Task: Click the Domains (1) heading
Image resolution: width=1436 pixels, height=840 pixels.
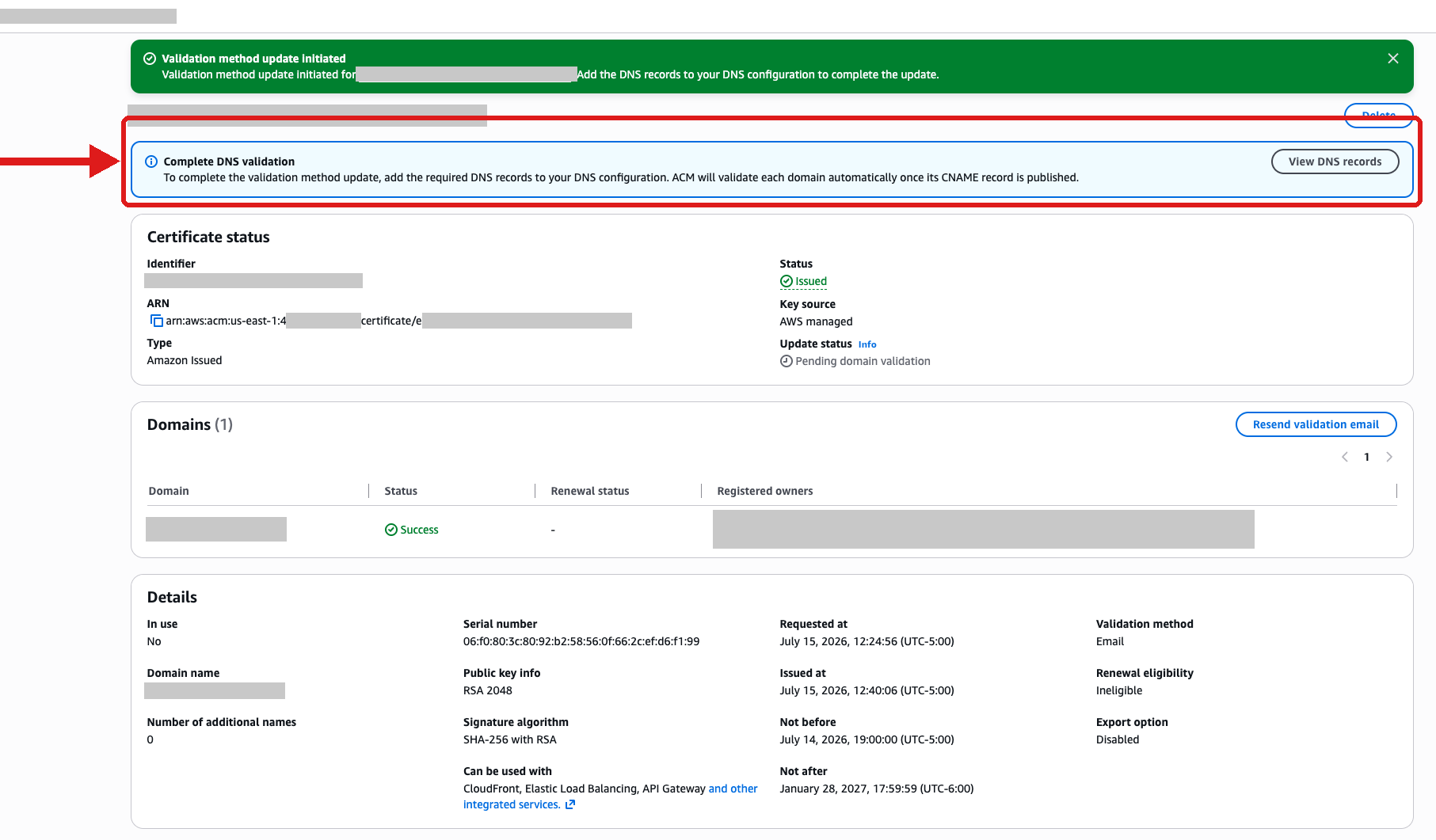Action: click(189, 424)
